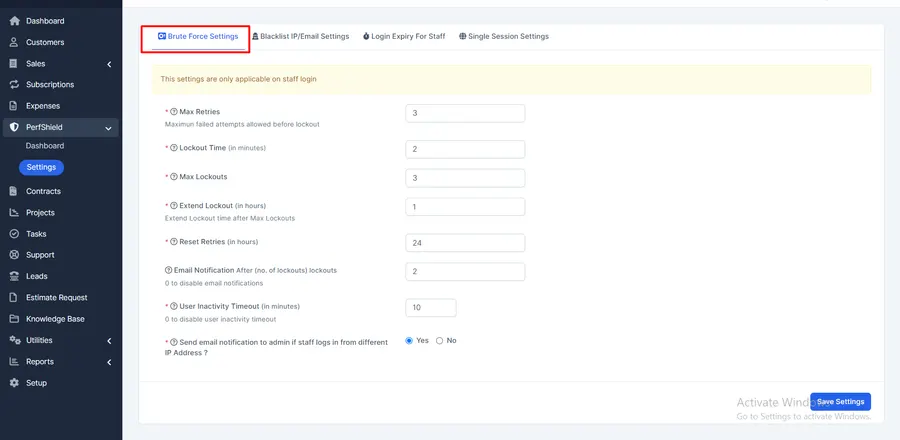Collapse the PerfShield menu chevron
Image resolution: width=900 pixels, height=440 pixels.
click(x=108, y=129)
